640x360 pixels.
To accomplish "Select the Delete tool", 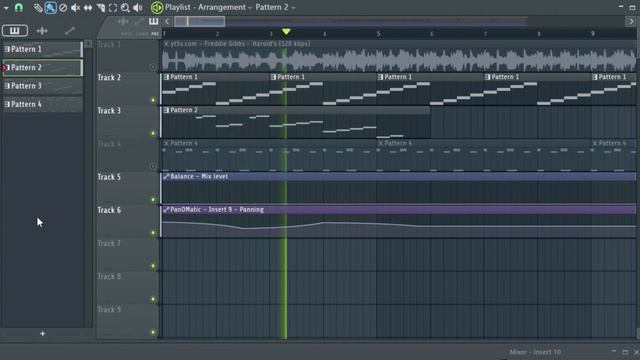I will pos(63,7).
